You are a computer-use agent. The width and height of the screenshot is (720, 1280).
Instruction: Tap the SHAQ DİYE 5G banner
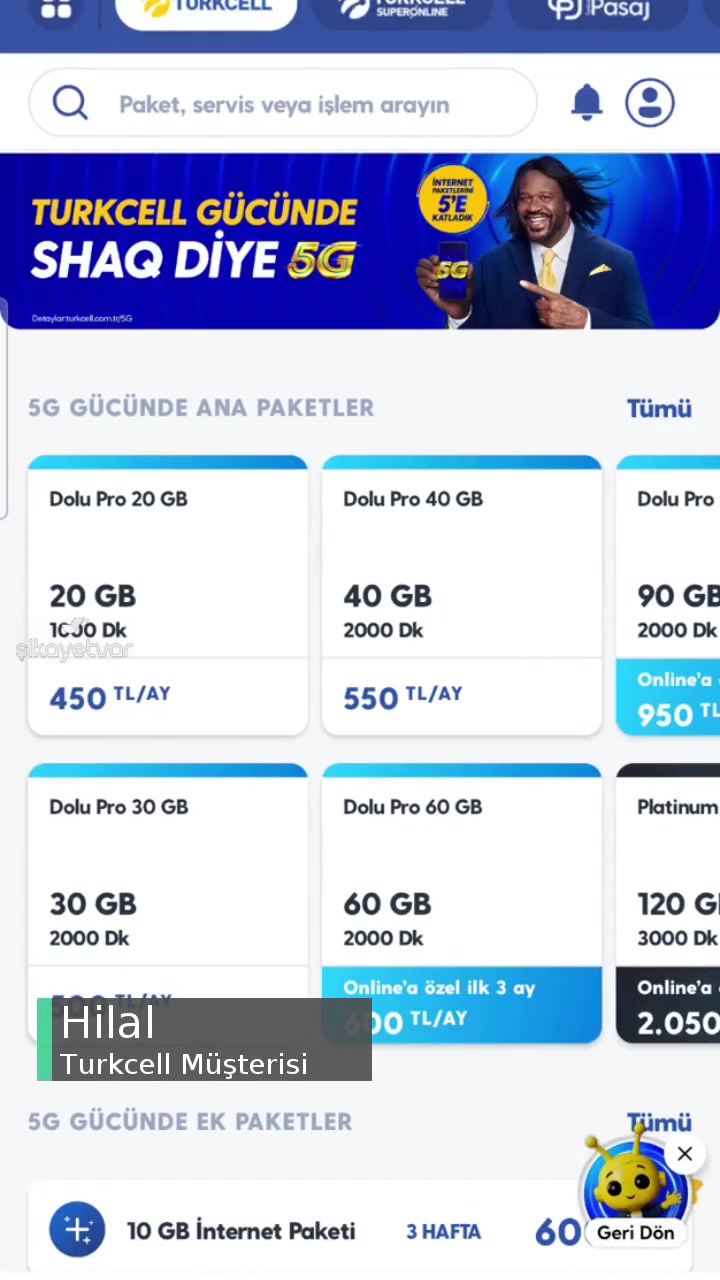pyautogui.click(x=360, y=240)
